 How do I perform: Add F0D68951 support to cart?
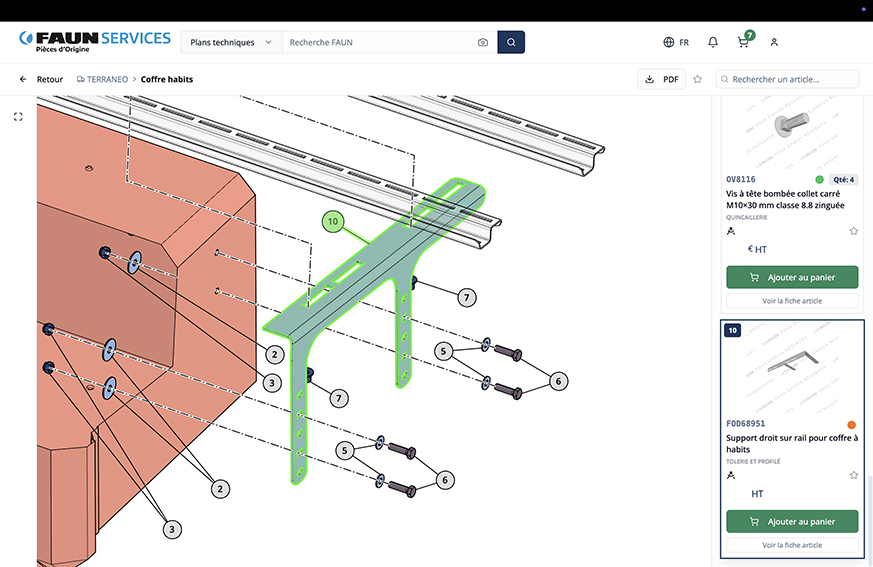[792, 522]
